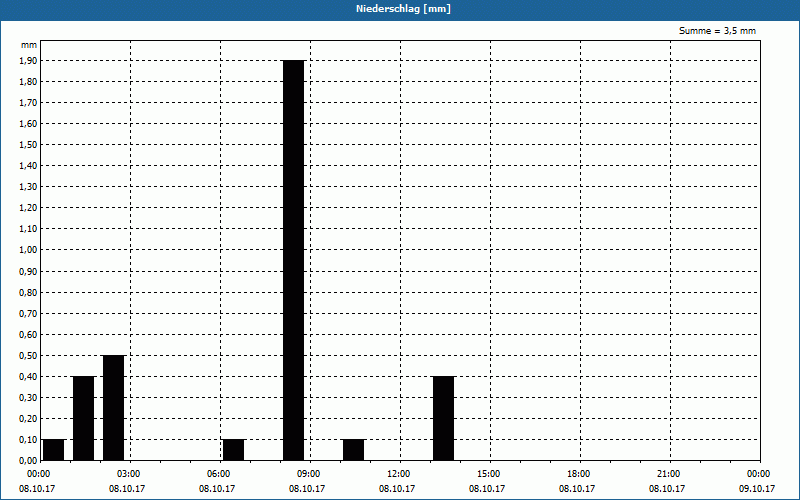Select the 0,10 mm bar starting at 00:00

coord(54,449)
